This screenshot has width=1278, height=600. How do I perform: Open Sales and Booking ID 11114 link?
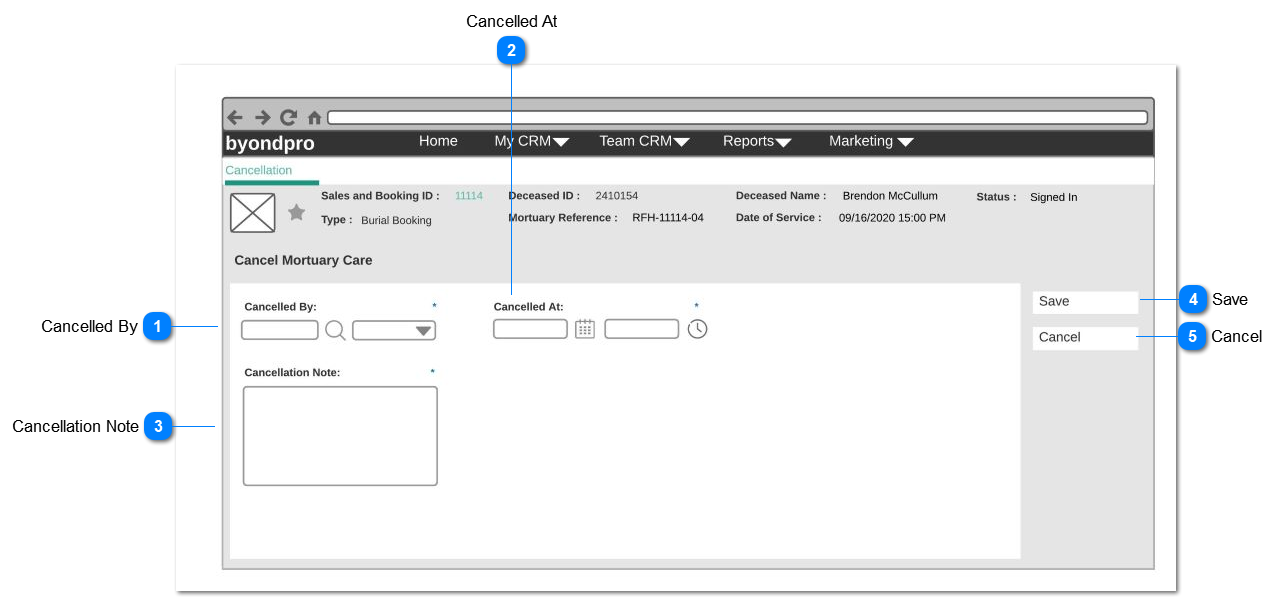(x=469, y=196)
